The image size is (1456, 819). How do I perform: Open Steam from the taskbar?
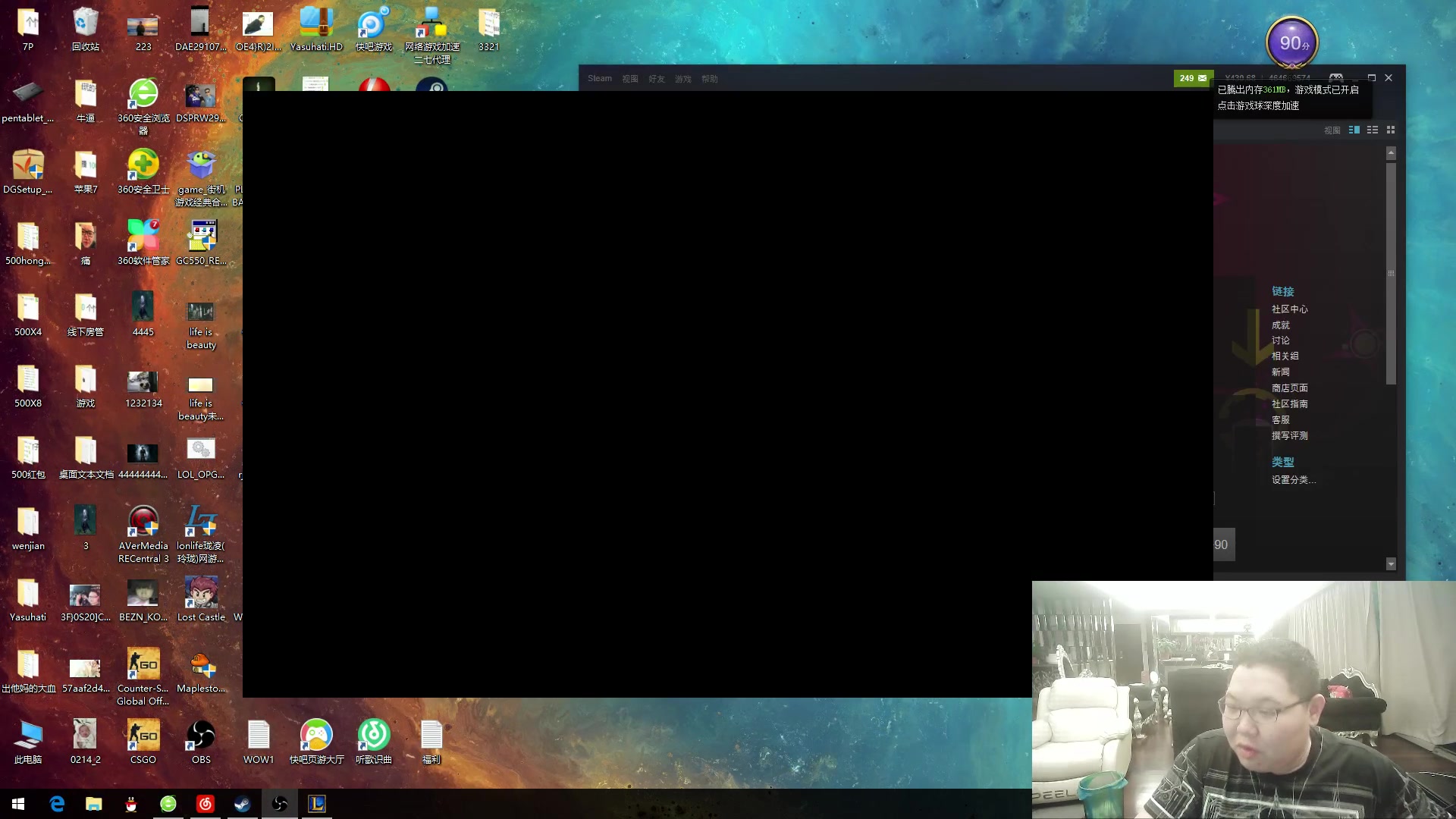coord(243,804)
